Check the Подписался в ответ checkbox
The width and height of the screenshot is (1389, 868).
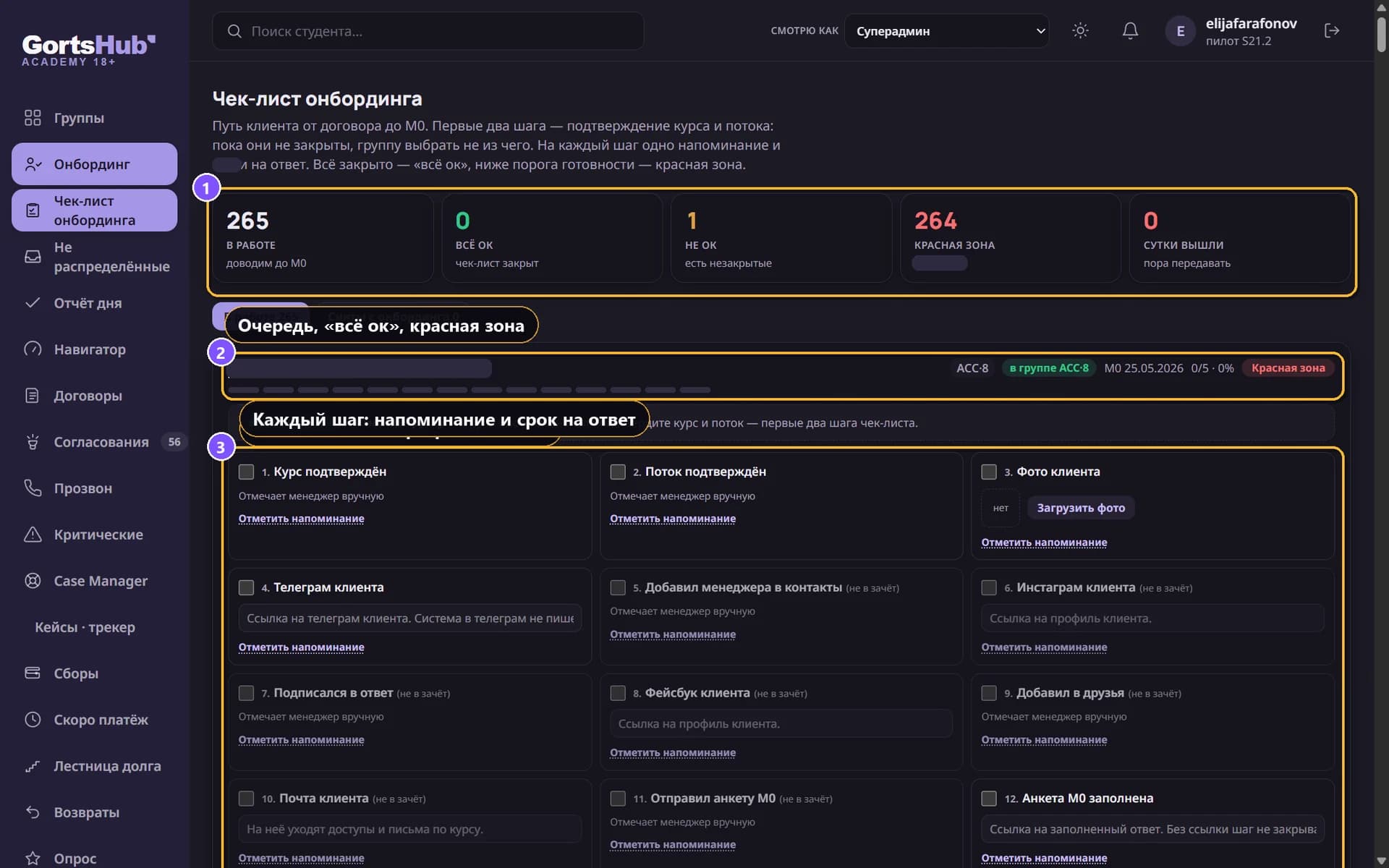[x=246, y=693]
